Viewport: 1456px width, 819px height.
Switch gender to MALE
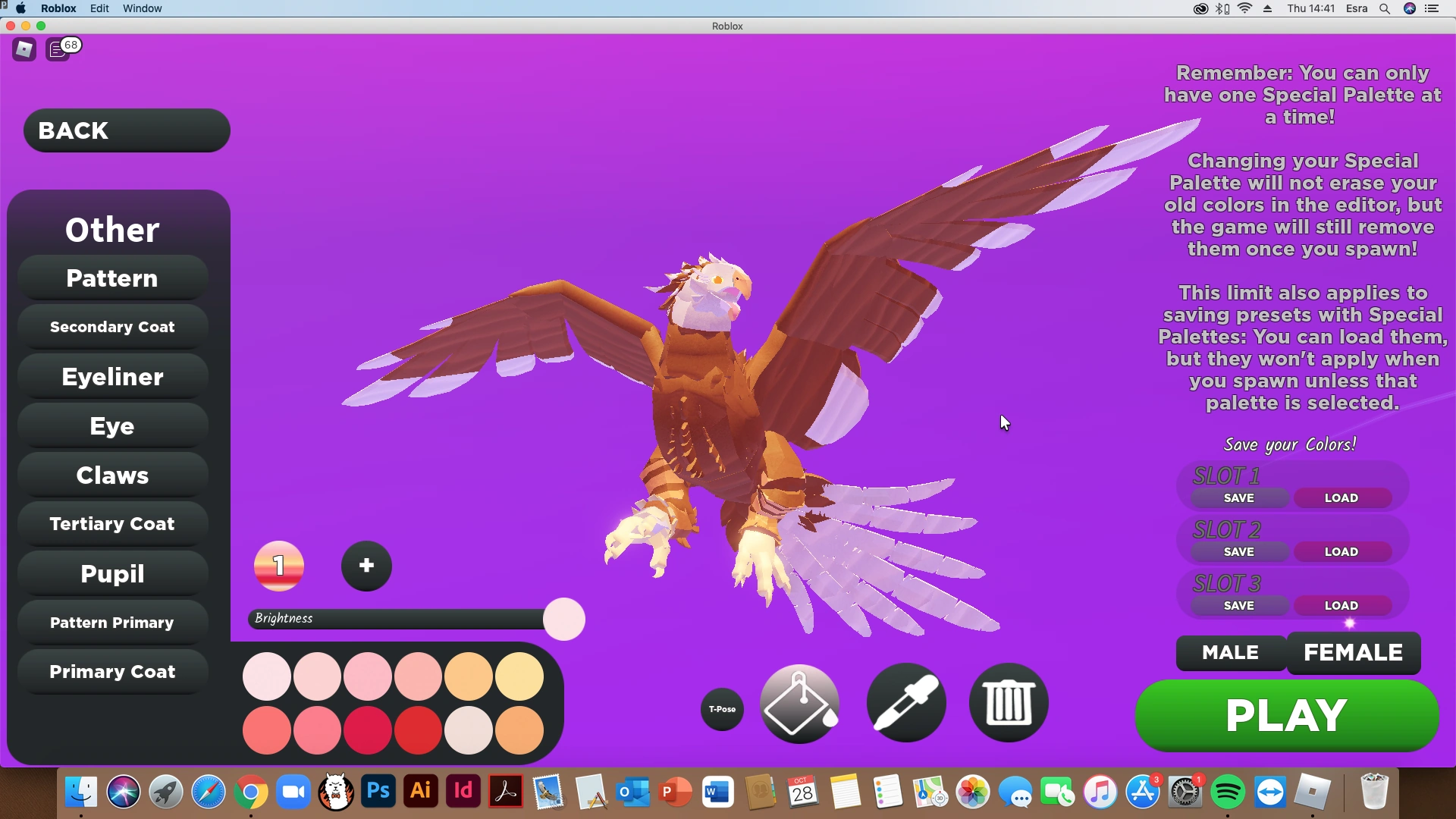point(1230,652)
